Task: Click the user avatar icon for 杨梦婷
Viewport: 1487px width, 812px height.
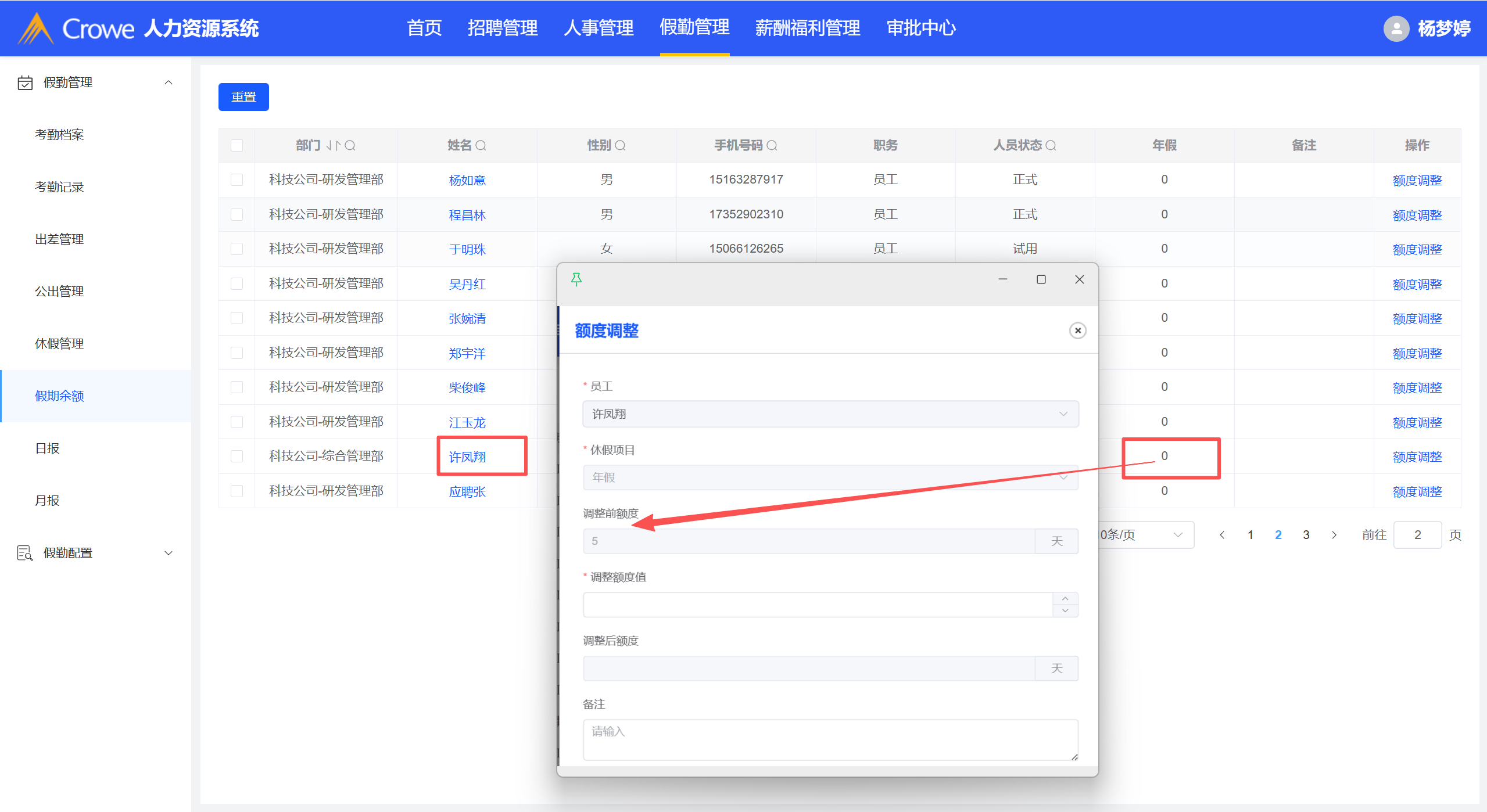Action: pyautogui.click(x=1396, y=28)
